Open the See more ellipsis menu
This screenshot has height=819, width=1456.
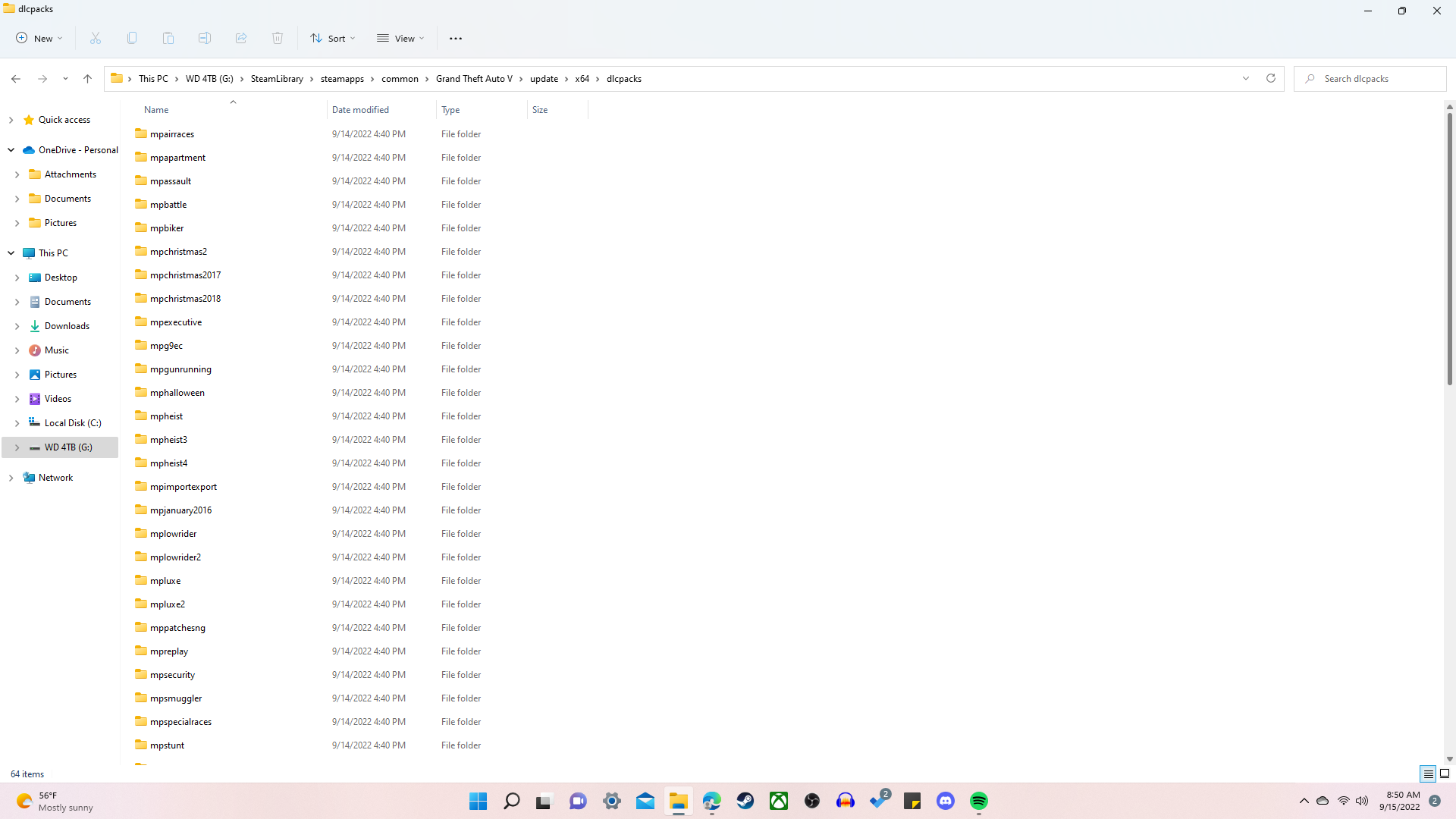(455, 38)
